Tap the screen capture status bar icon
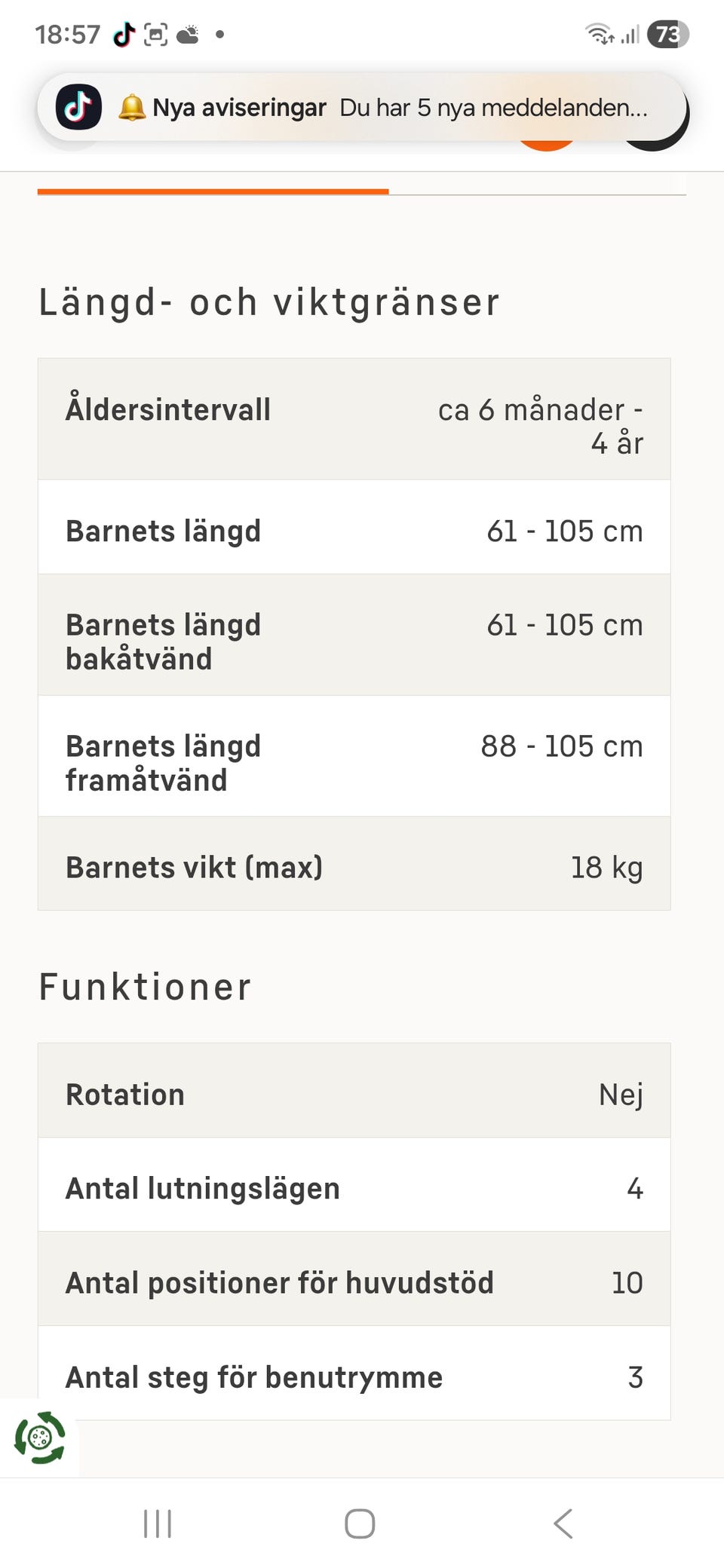Viewport: 724px width, 1568px height. click(x=156, y=35)
